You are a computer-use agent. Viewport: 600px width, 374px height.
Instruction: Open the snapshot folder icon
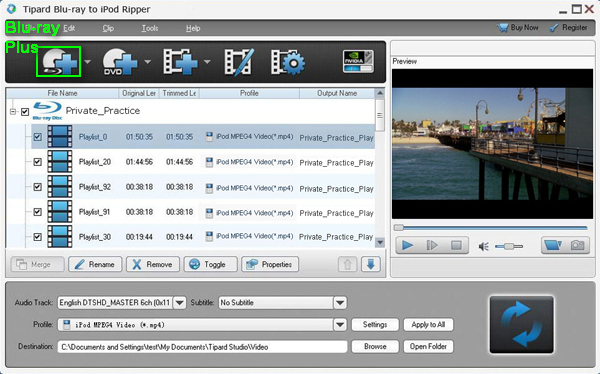(x=553, y=245)
